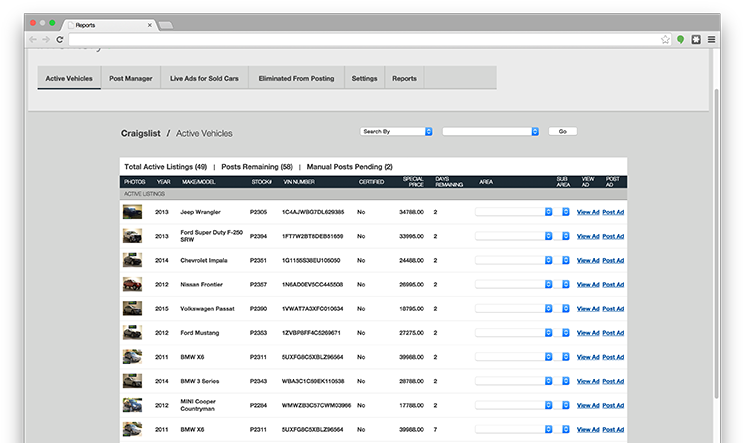Open the Area dropdown for Jeep Wrangler
Viewport: 743px width, 443px height.
click(514, 212)
